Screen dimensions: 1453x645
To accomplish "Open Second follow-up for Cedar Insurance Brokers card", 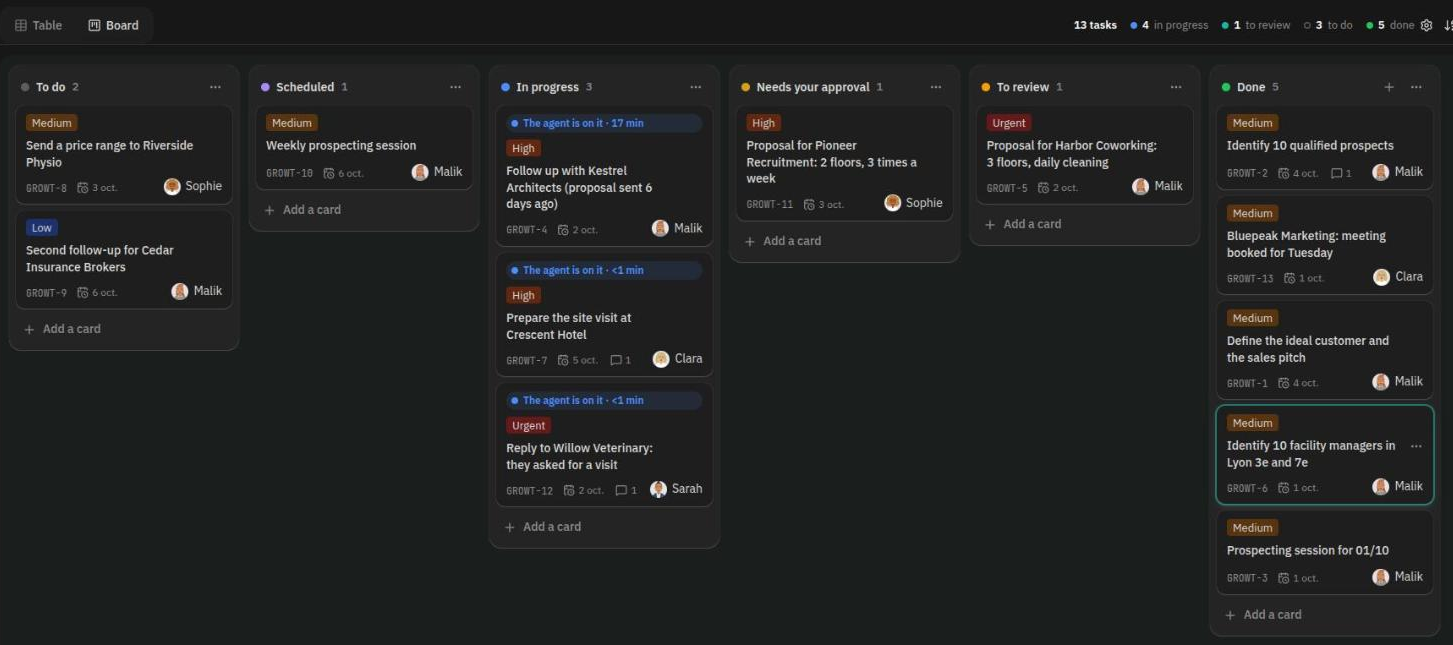I will (x=124, y=259).
